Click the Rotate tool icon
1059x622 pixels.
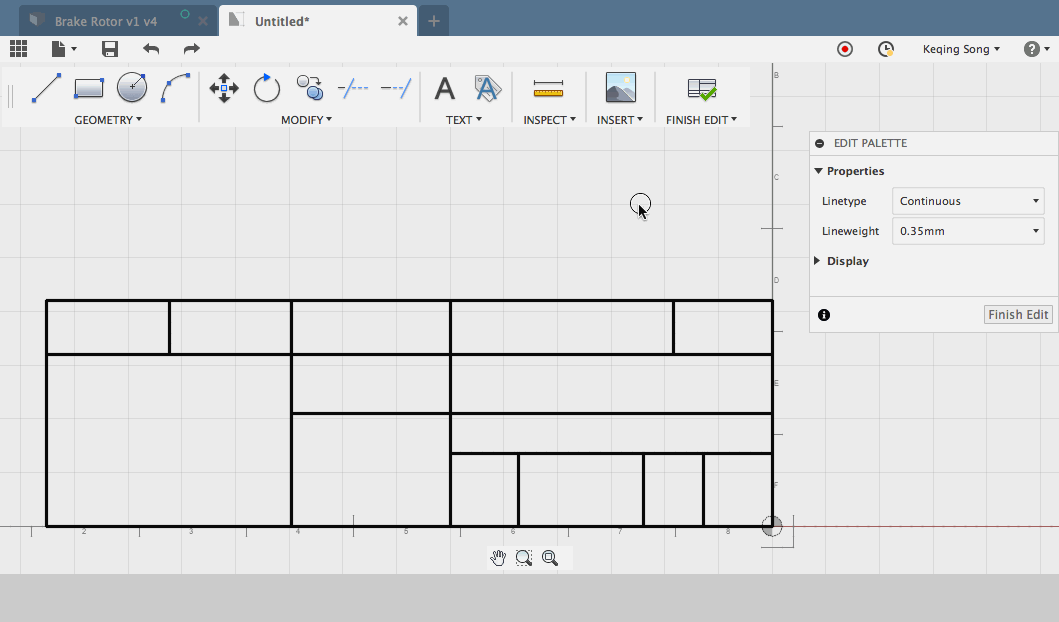(x=266, y=89)
